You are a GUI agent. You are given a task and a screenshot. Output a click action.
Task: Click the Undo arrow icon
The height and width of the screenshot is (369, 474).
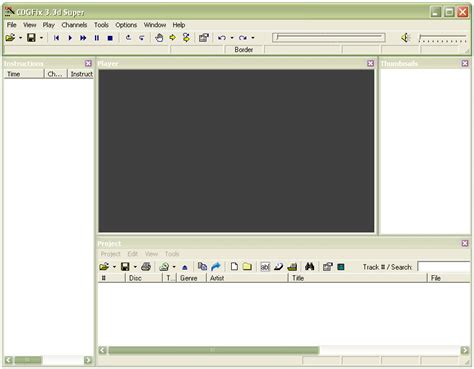(x=222, y=38)
